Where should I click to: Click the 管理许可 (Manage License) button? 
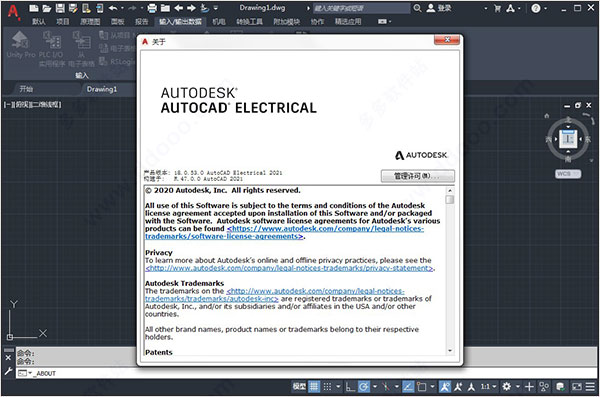coord(417,176)
